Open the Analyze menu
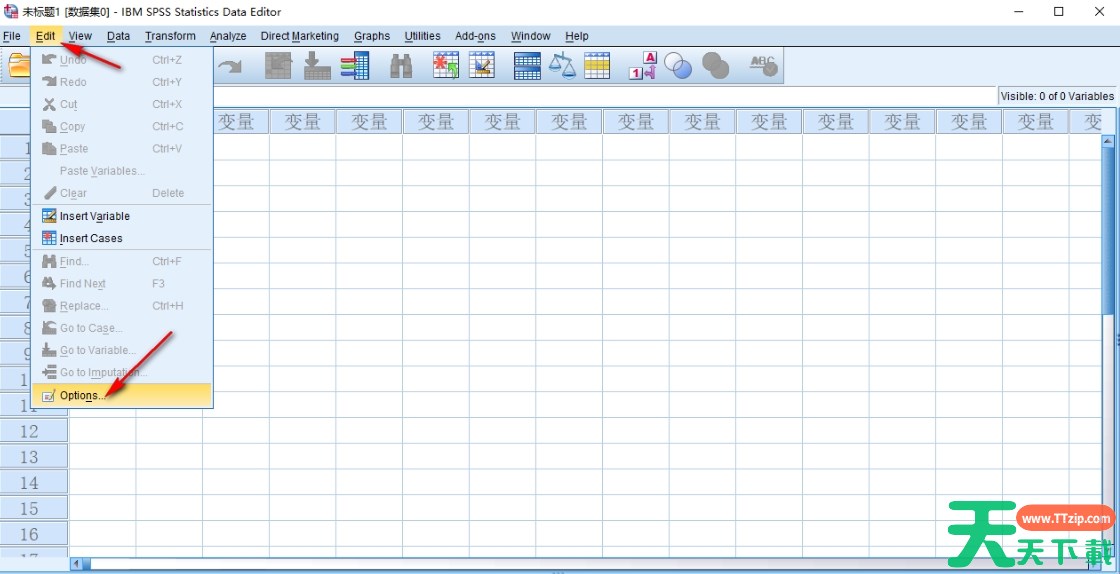The width and height of the screenshot is (1120, 574). 228,36
